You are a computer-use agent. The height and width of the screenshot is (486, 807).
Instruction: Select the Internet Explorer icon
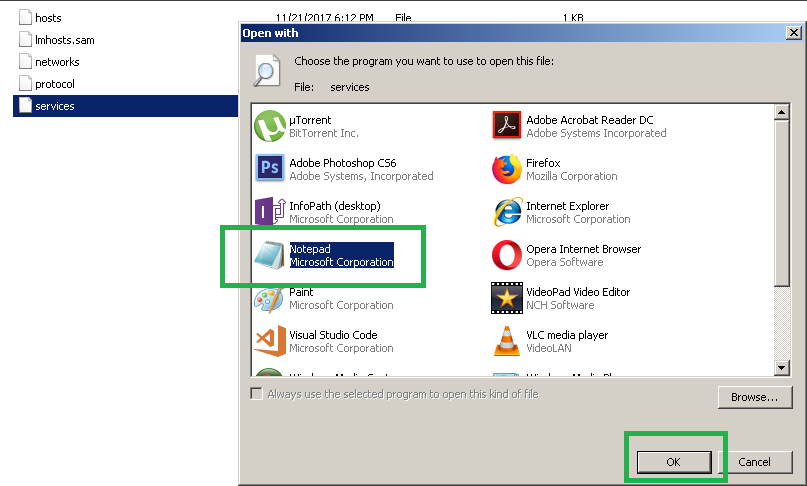point(507,212)
